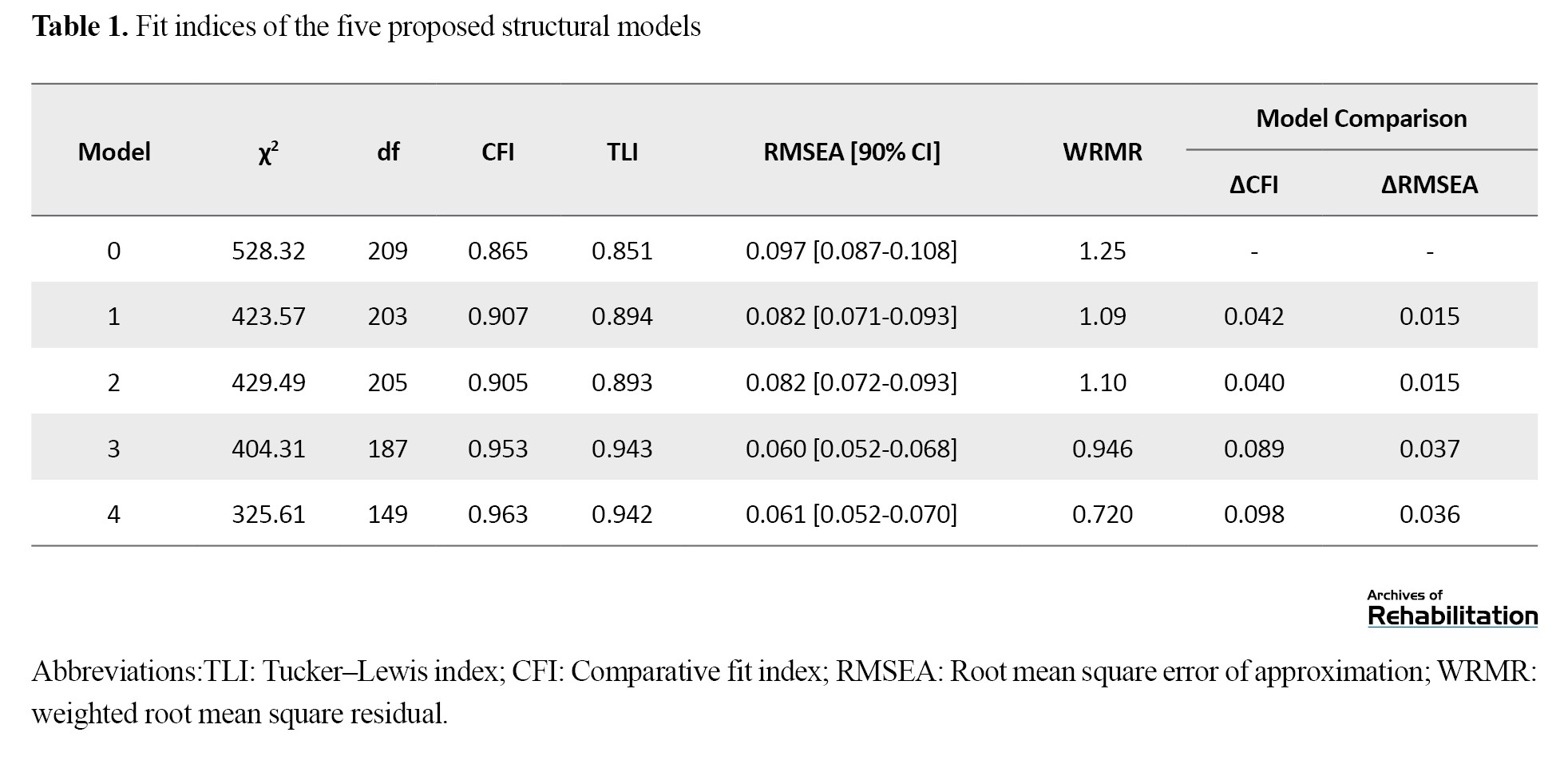Viewport: 1568px width, 760px height.
Task: Click the Table 1 caption title
Action: pos(366,26)
